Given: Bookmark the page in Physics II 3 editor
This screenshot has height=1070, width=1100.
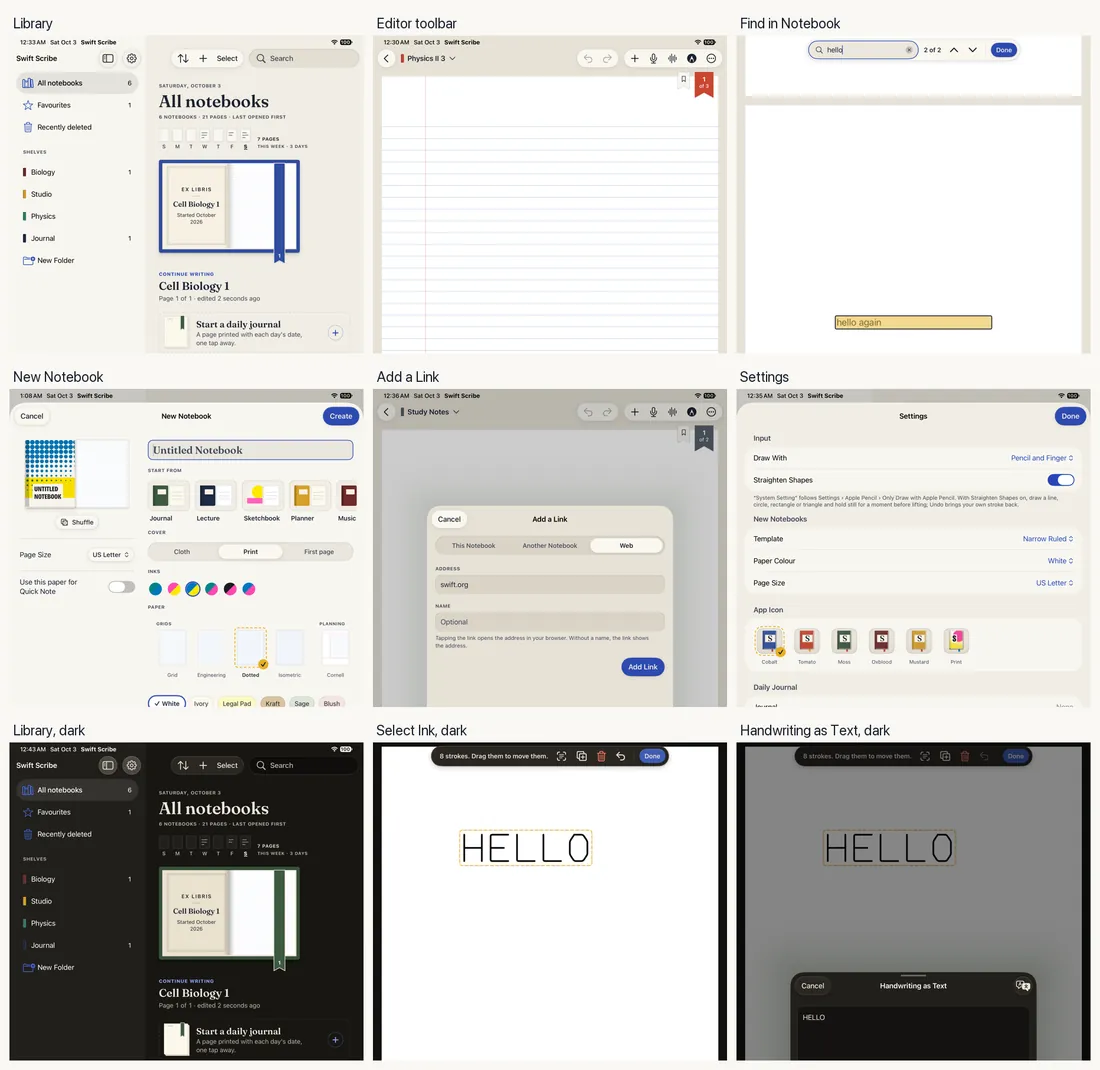Looking at the screenshot, I should pos(683,79).
